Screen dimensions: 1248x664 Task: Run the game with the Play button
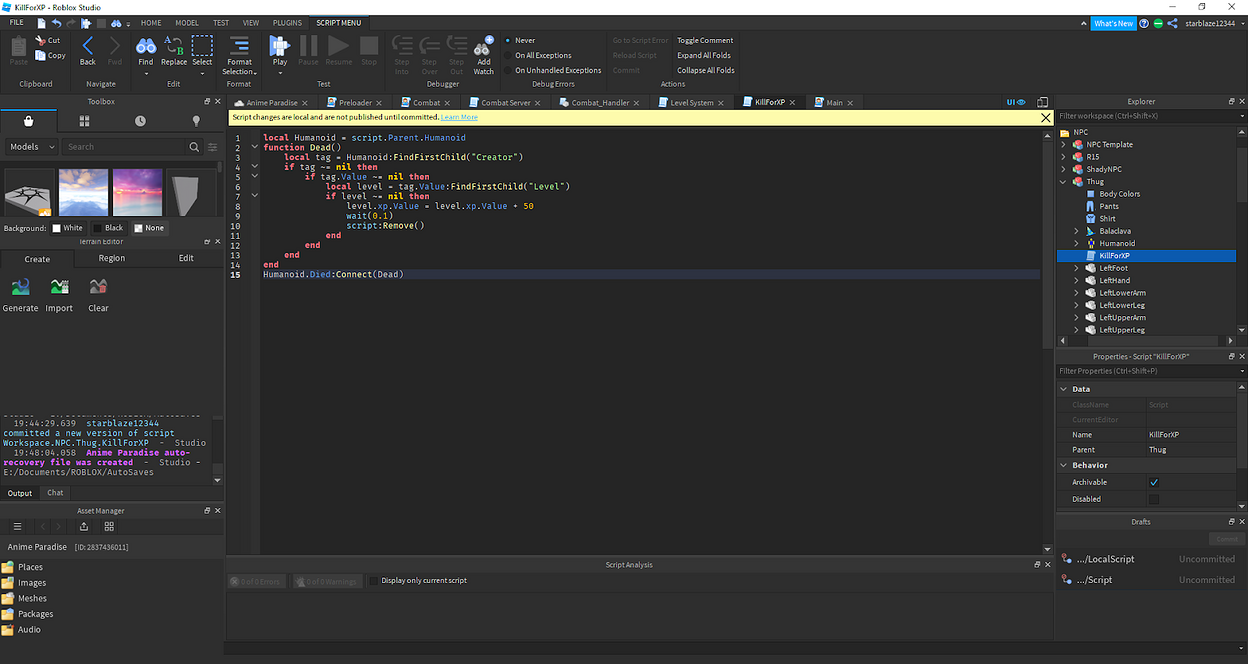(x=279, y=48)
